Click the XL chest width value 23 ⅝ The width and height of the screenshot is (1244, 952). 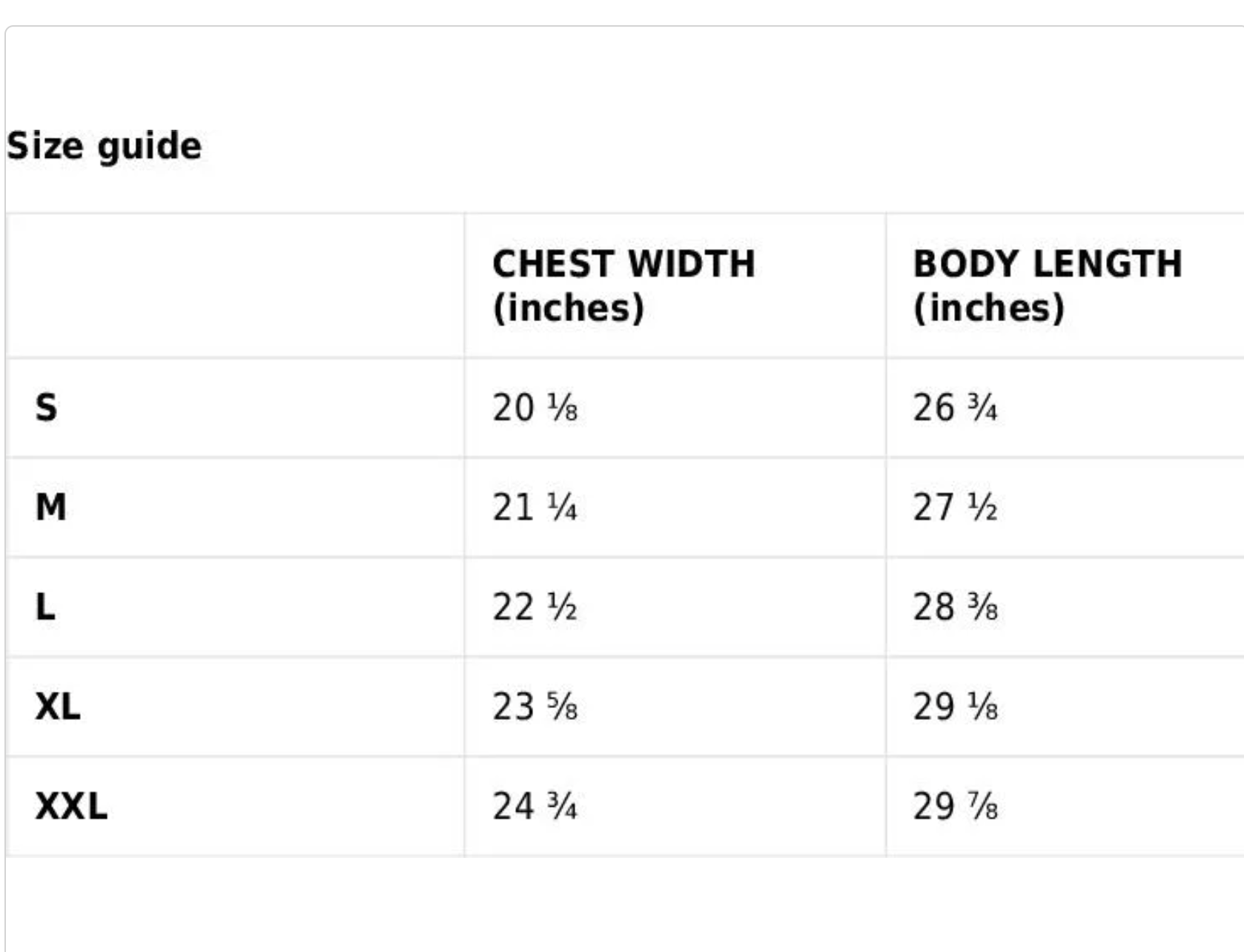click(x=535, y=707)
